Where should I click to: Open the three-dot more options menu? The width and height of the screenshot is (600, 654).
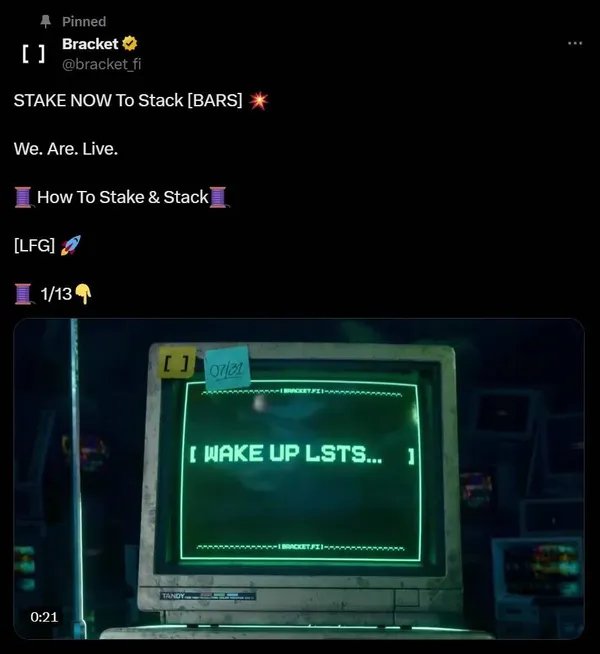[575, 43]
